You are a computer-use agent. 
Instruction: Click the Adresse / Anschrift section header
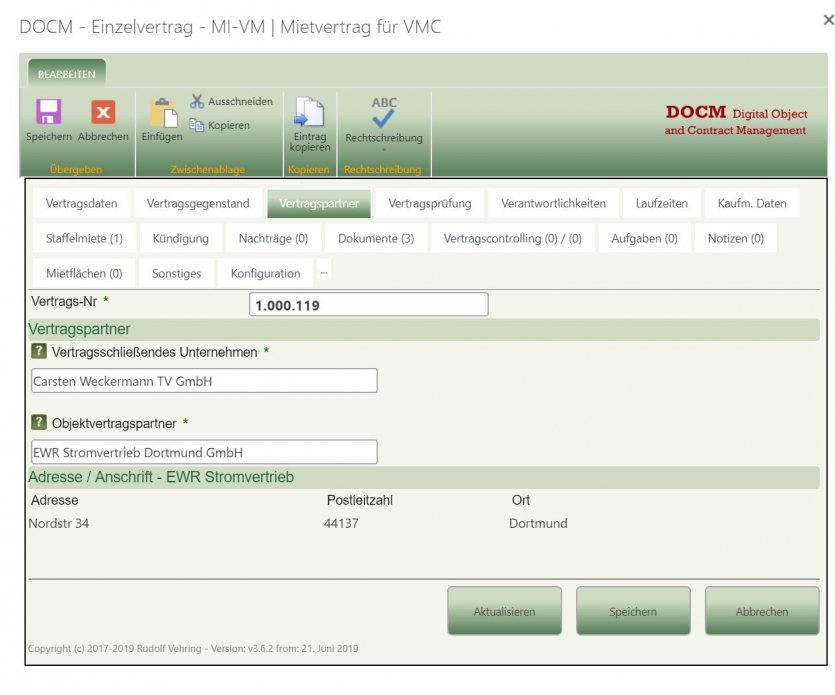coord(424,477)
